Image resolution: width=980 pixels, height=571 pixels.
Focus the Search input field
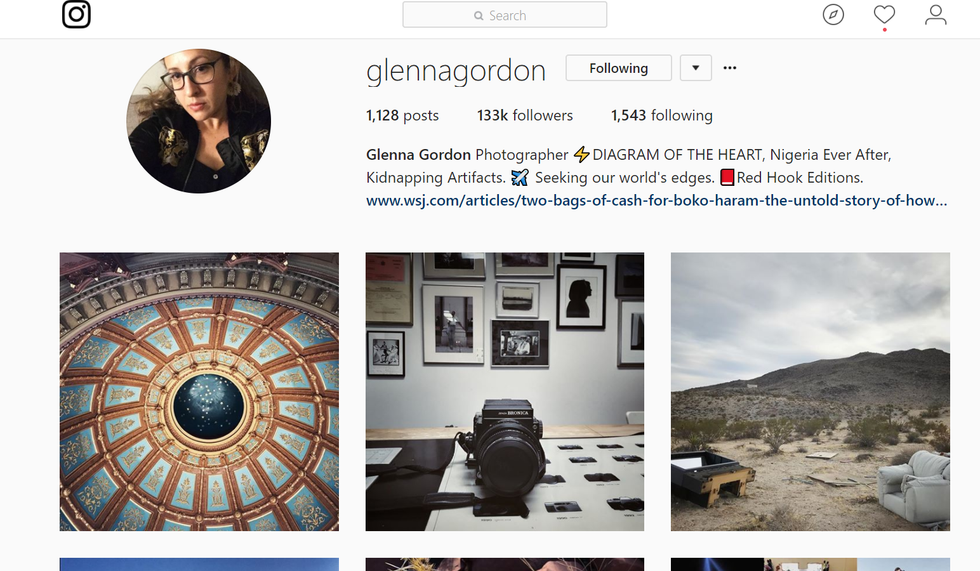coord(504,15)
